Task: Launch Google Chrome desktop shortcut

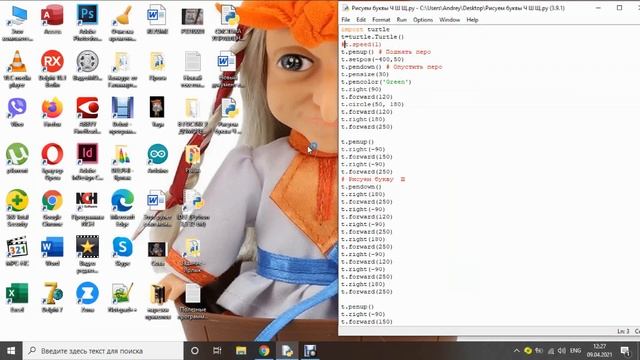Action: [52, 208]
